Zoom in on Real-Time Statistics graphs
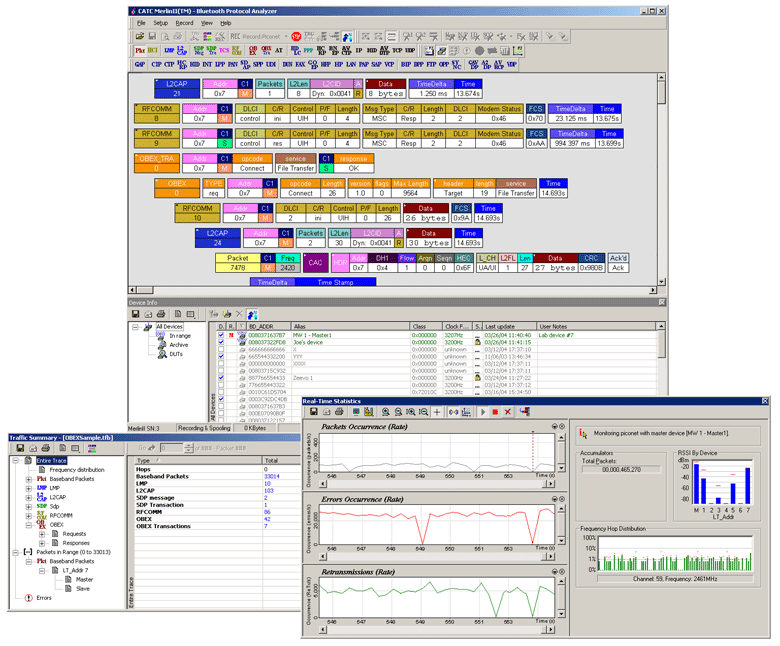The height and width of the screenshot is (646, 780). [386, 412]
